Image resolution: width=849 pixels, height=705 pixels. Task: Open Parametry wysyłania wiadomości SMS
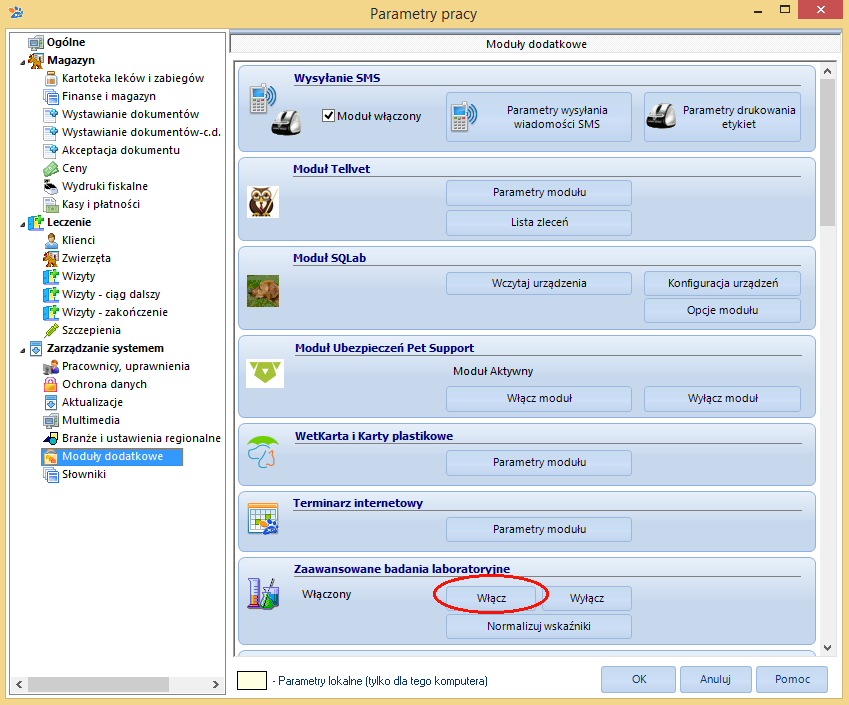[539, 117]
